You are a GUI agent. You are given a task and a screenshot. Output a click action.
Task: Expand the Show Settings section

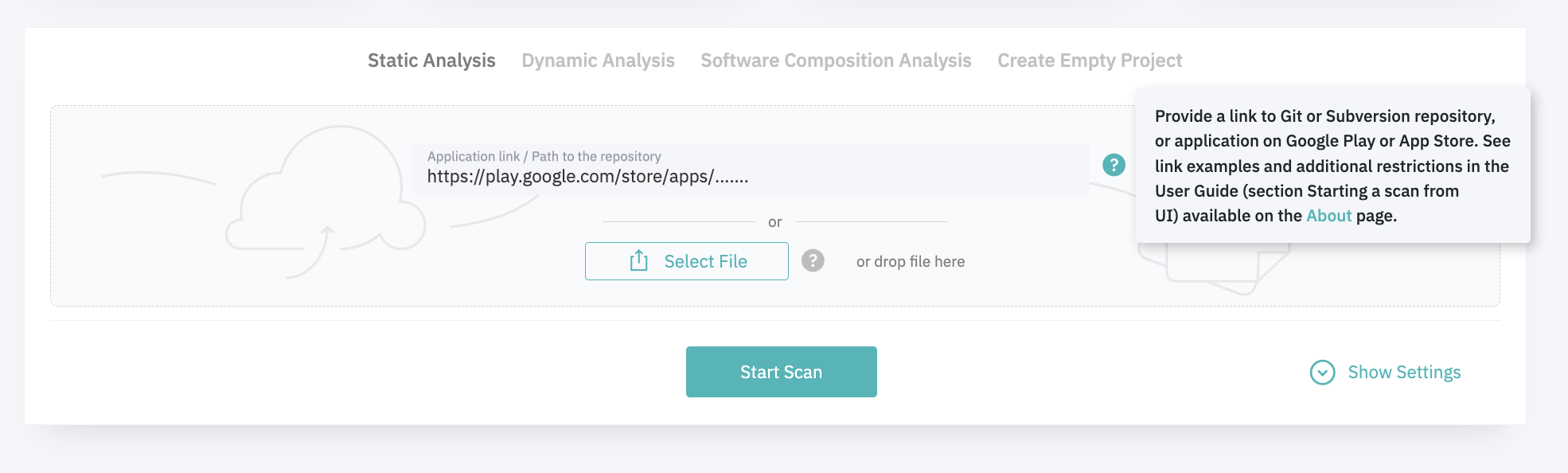pos(1404,372)
